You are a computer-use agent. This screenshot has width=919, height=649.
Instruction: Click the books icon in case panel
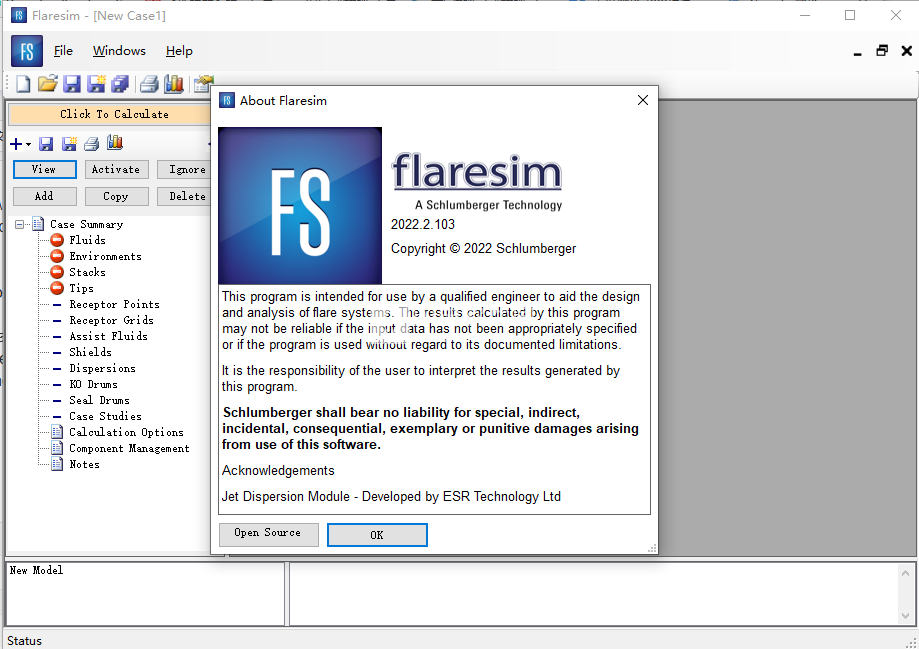pyautogui.click(x=115, y=143)
